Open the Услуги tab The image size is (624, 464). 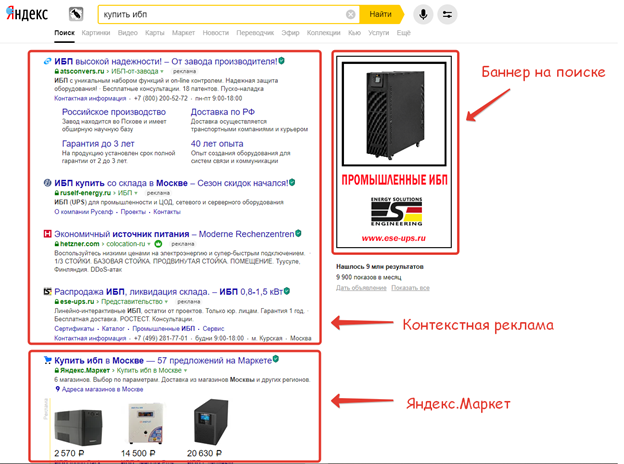[378, 33]
